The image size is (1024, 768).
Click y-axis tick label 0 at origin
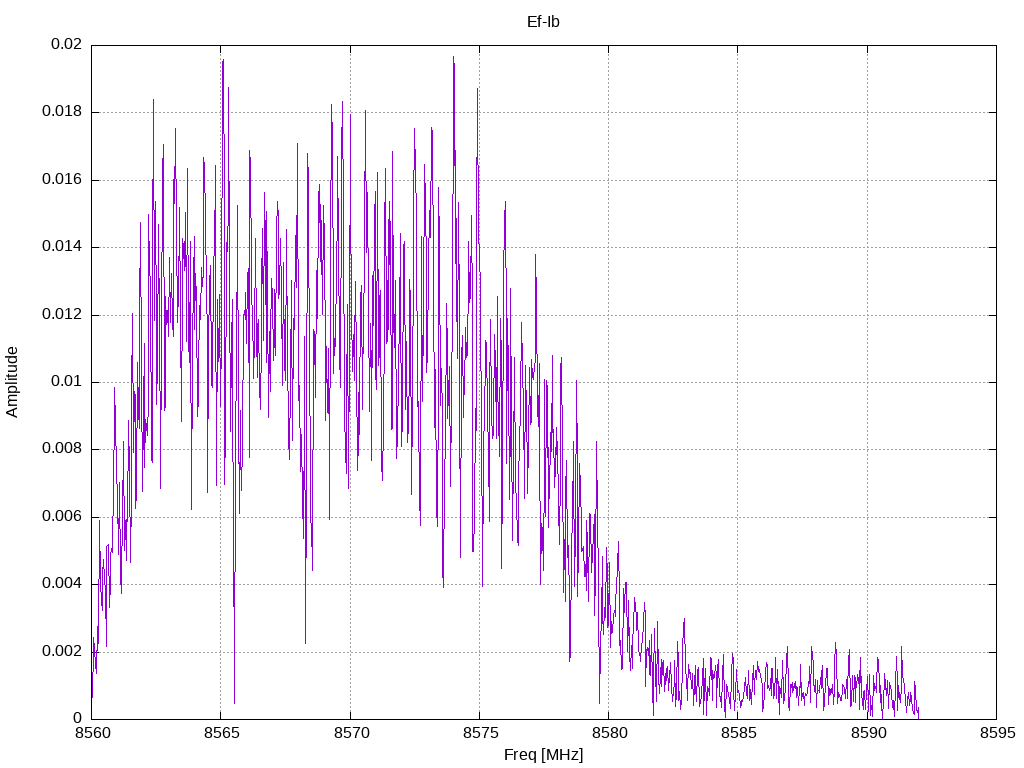point(78,718)
